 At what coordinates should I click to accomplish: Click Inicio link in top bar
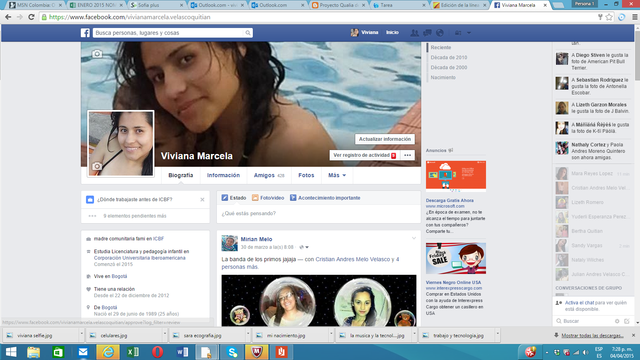pos(392,32)
